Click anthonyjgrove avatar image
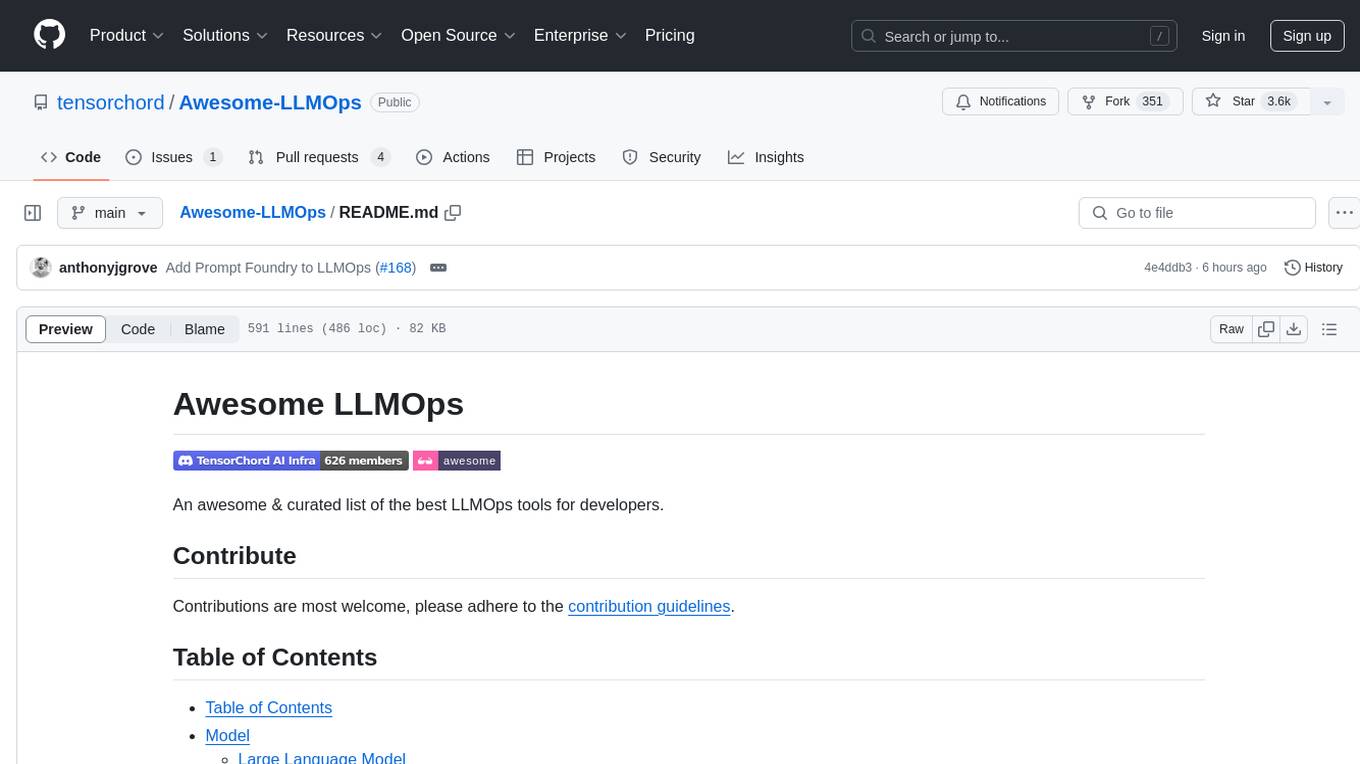 coord(41,267)
